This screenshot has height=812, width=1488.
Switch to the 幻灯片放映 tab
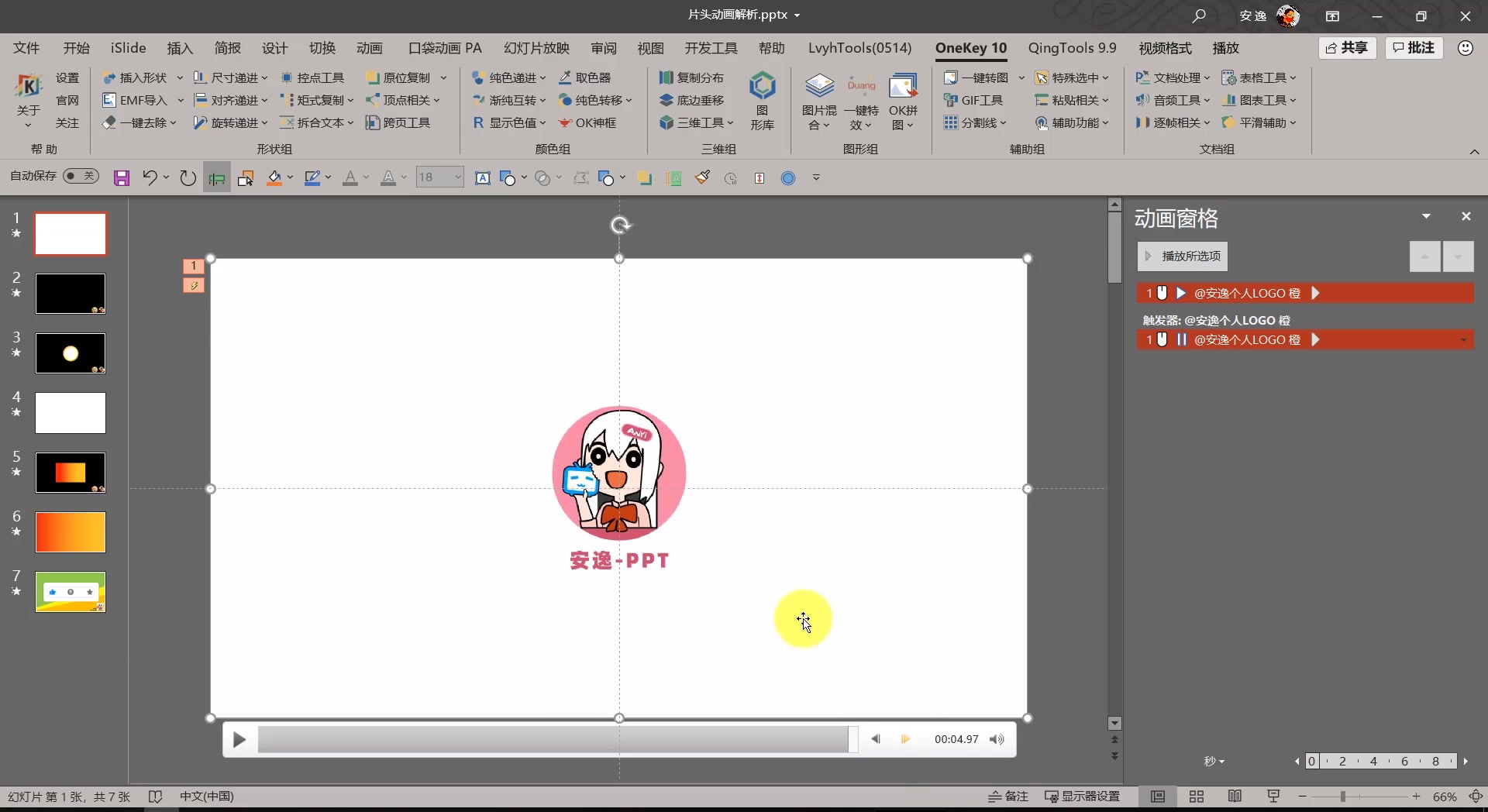click(x=536, y=48)
